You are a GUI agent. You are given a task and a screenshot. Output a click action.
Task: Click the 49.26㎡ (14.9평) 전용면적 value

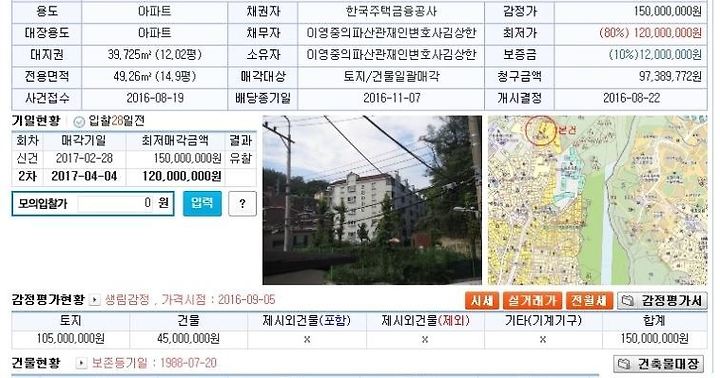155,76
